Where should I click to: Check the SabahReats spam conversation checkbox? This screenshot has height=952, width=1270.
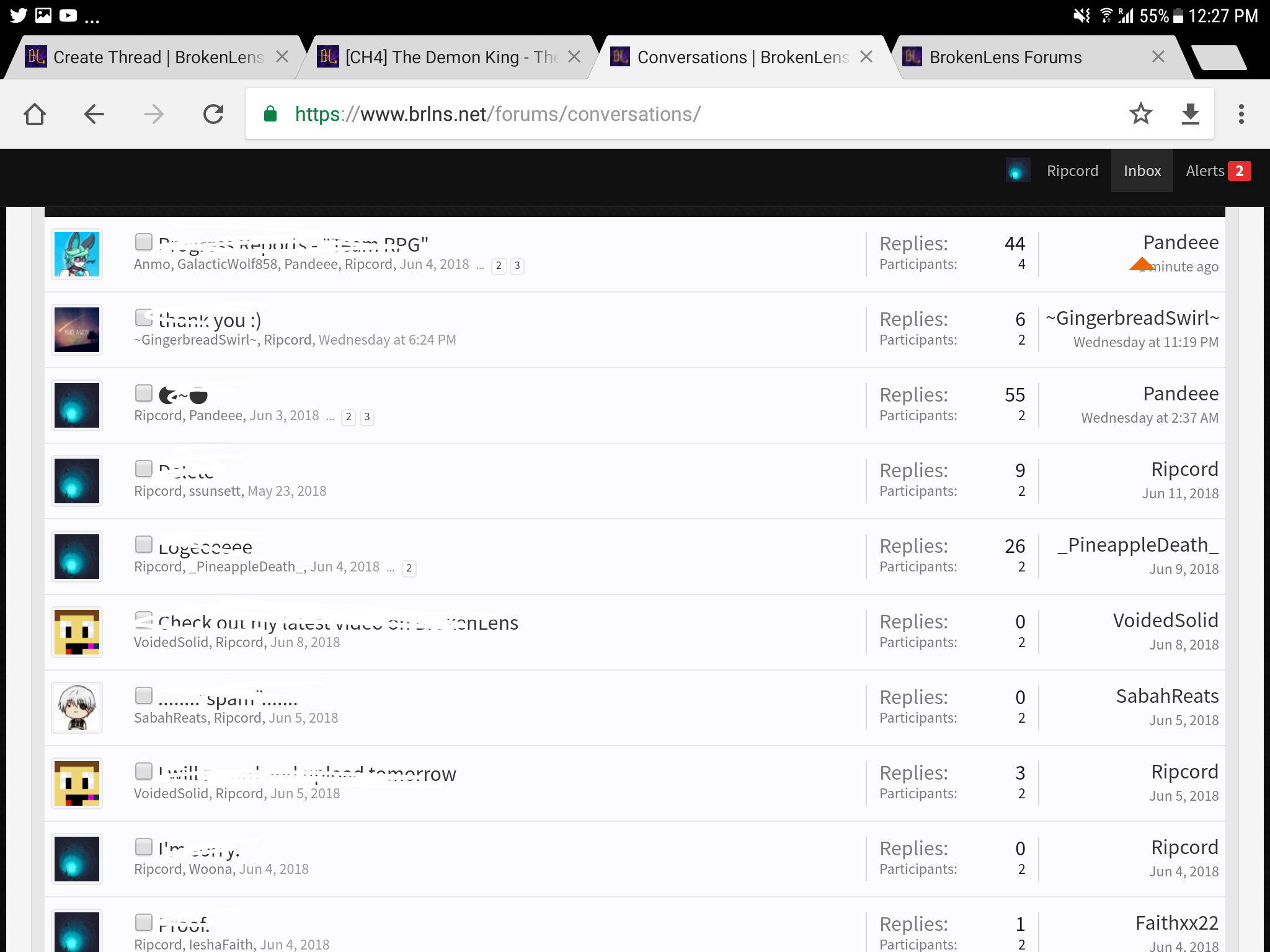coord(144,695)
